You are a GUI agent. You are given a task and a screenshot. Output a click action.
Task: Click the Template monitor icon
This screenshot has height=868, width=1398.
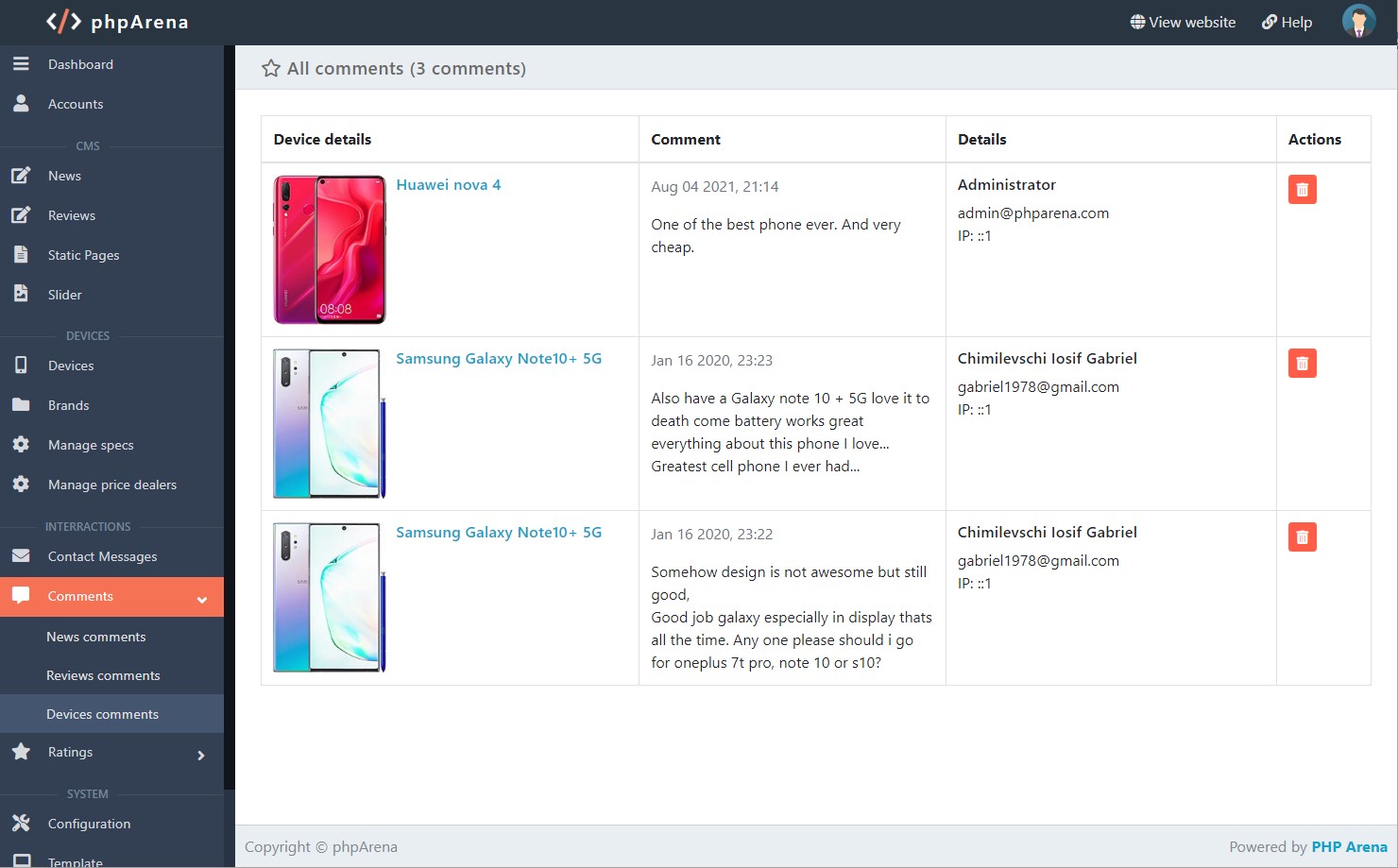pos(21,861)
